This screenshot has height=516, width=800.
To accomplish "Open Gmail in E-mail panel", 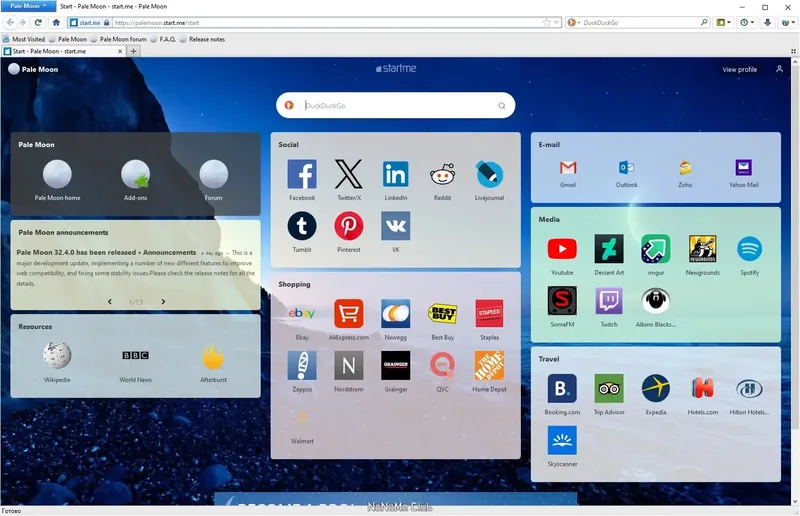I will coord(568,167).
